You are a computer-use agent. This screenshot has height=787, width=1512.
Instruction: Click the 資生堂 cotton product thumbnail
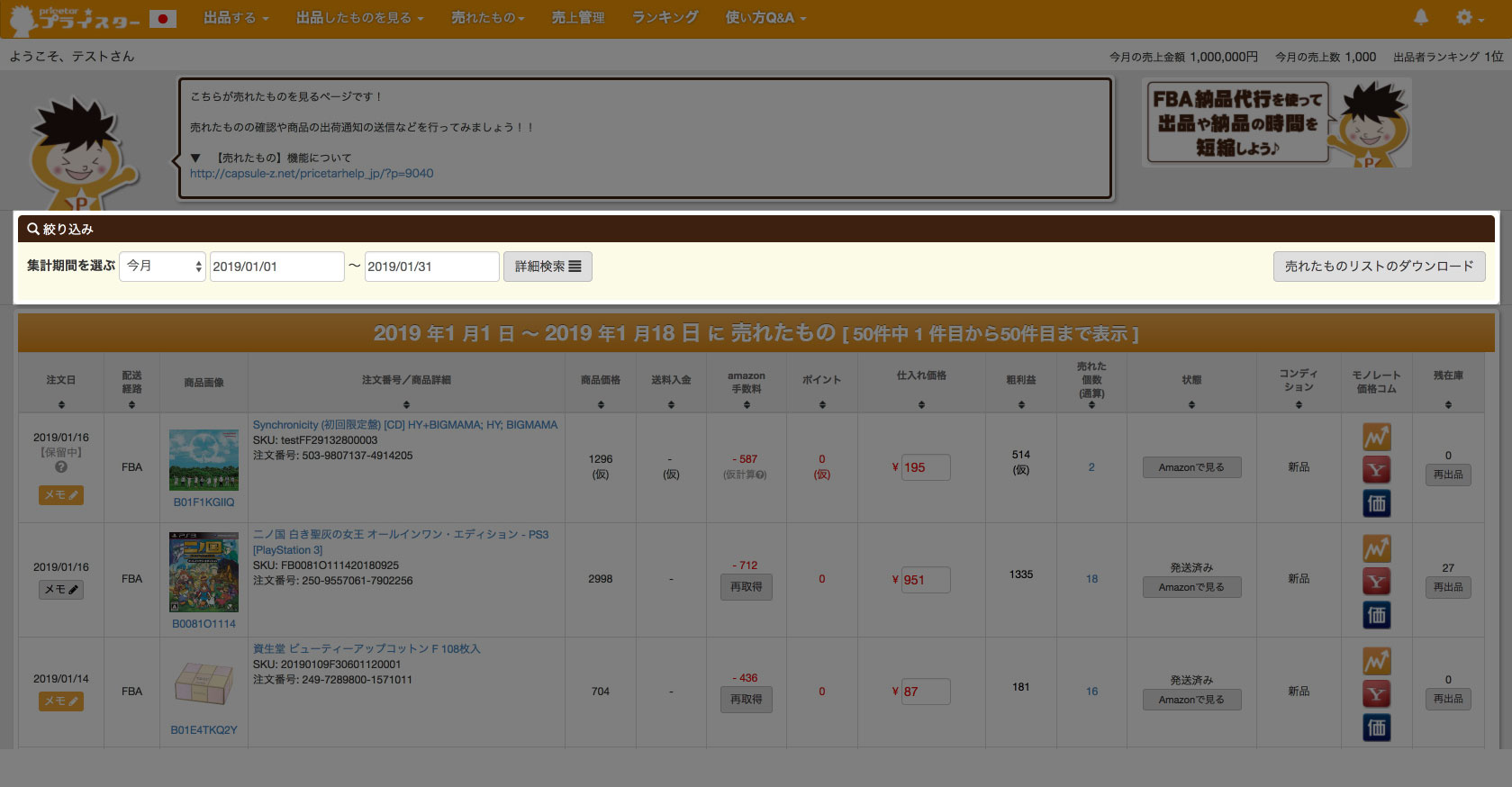[204, 683]
